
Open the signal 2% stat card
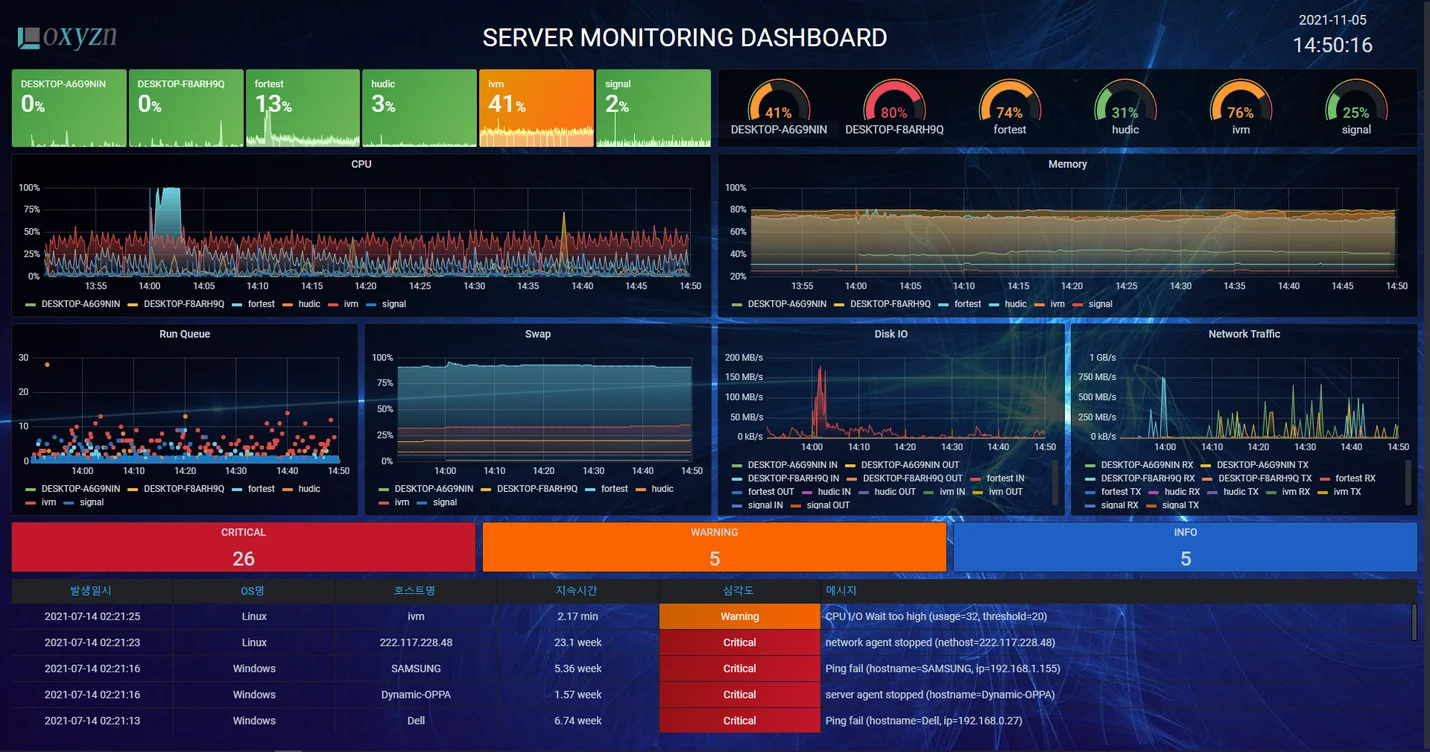(x=653, y=108)
